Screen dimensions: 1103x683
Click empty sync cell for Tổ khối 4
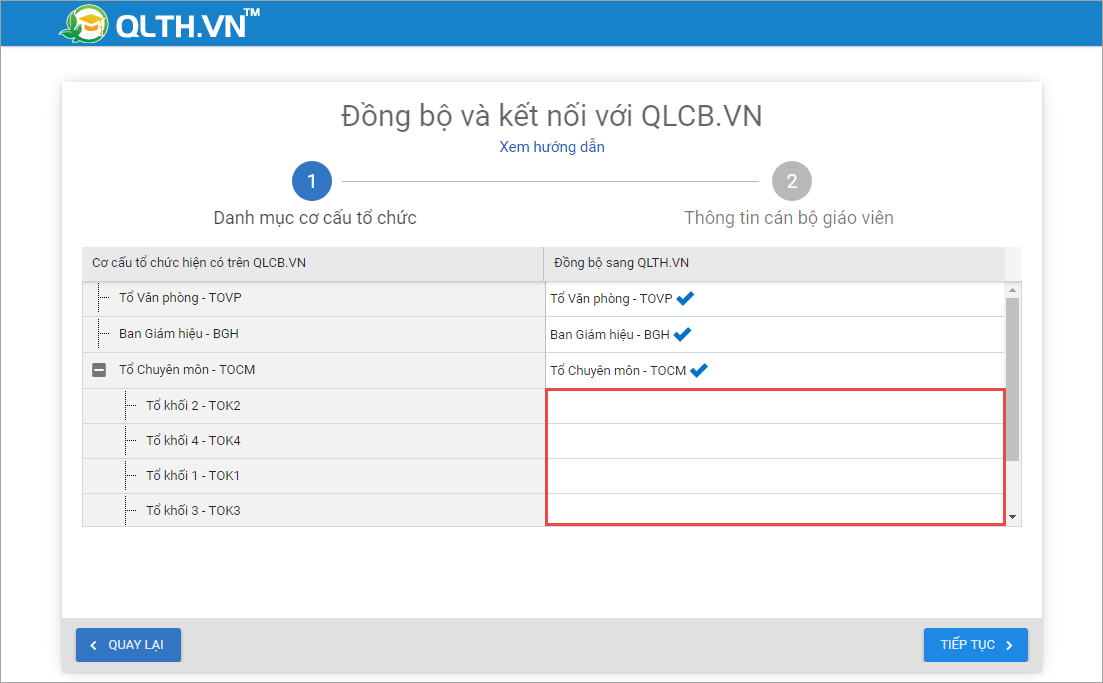pyautogui.click(x=775, y=441)
